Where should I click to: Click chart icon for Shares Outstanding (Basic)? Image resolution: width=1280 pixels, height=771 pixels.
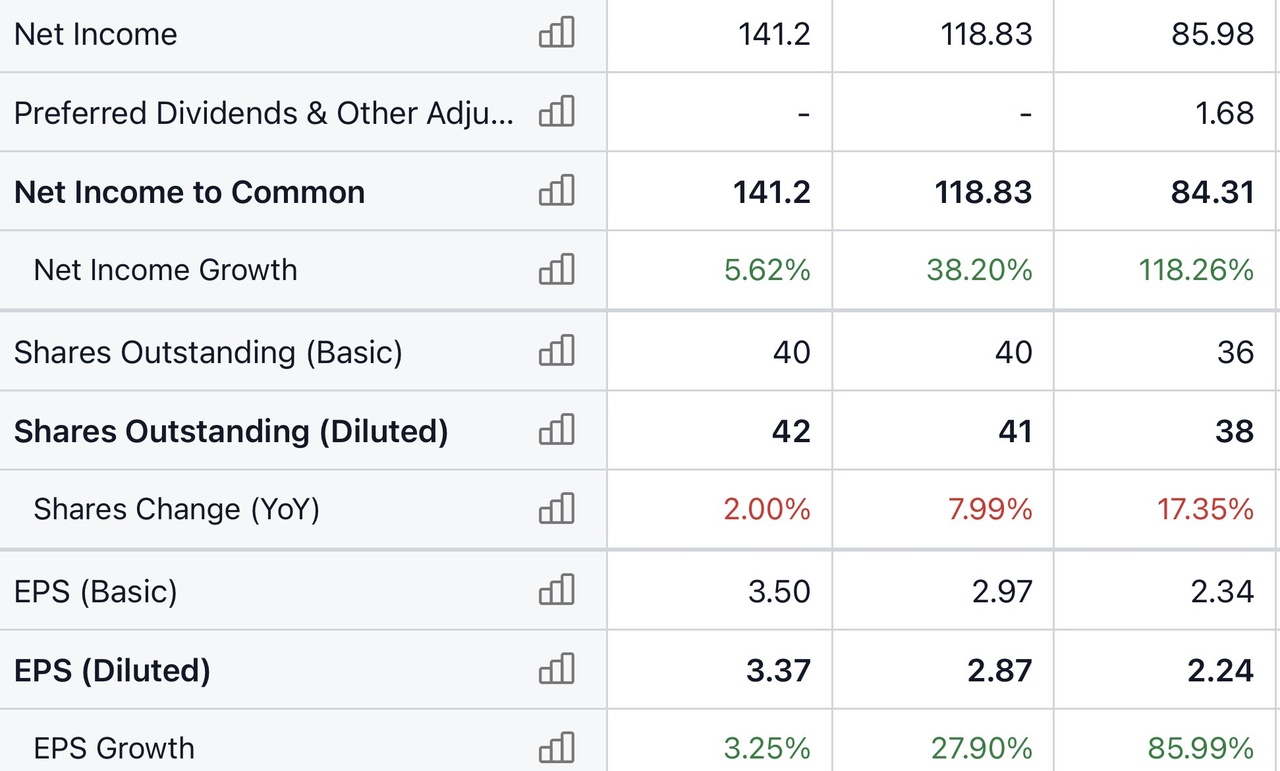click(x=557, y=351)
